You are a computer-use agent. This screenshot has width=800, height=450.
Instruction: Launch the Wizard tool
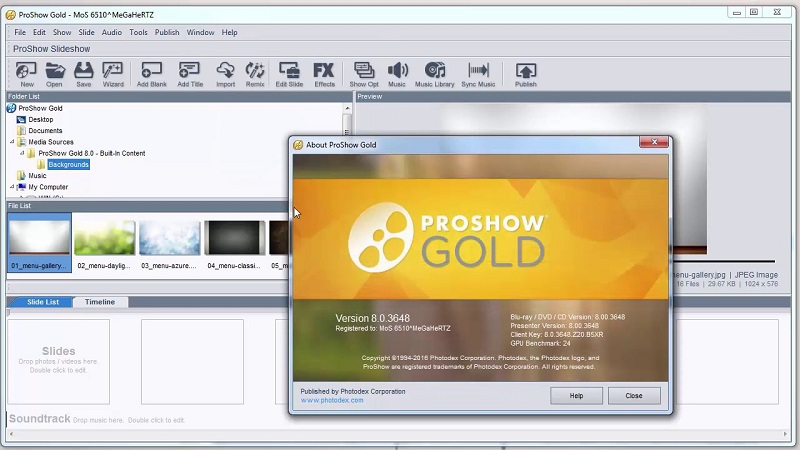tap(113, 74)
